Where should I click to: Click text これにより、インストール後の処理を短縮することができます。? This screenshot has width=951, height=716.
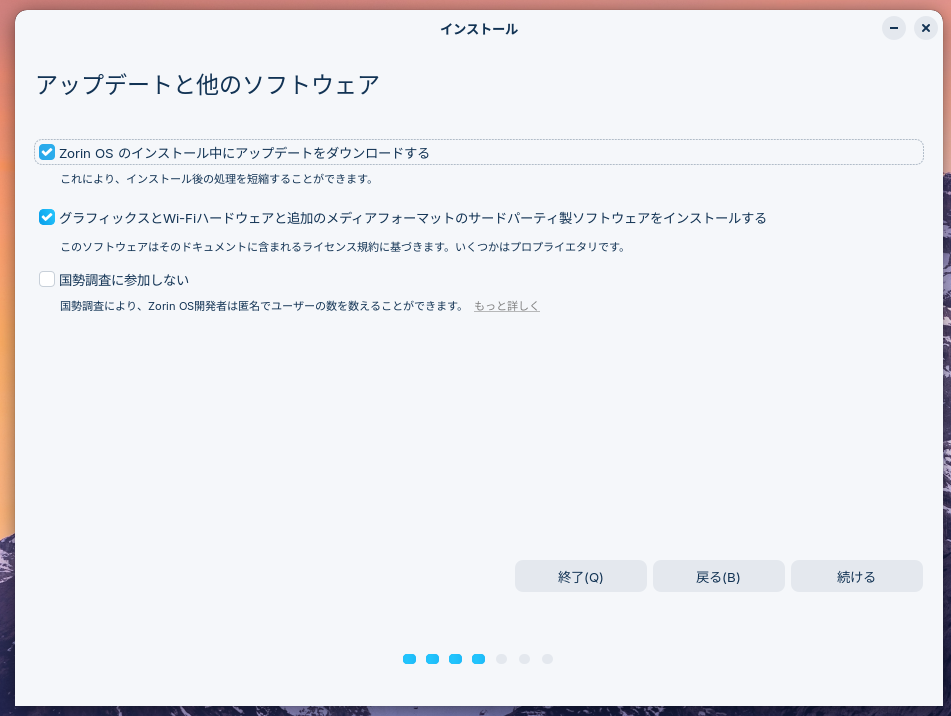(217, 179)
